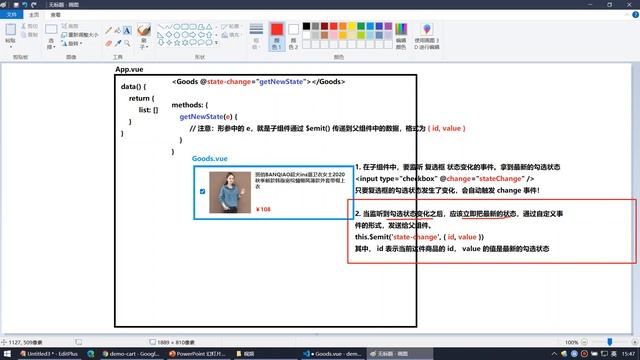The height and width of the screenshot is (360, 640).
Task: Choose the purple color swatch
Action: pyautogui.click(x=388, y=26)
